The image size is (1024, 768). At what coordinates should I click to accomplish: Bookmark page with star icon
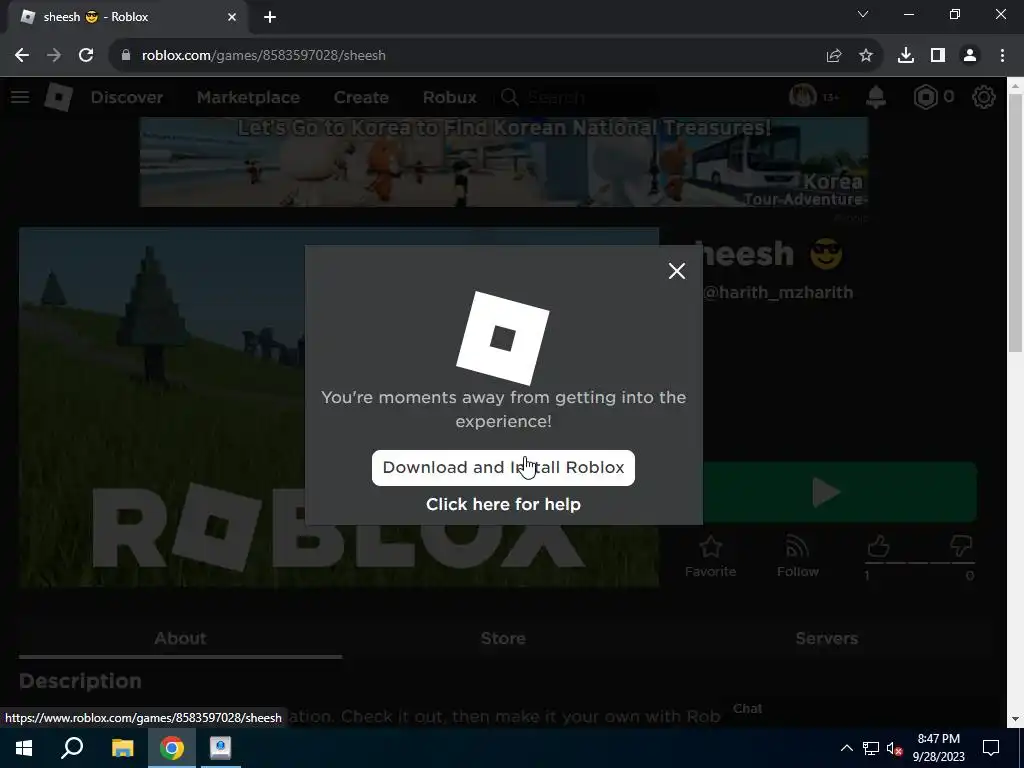866,56
